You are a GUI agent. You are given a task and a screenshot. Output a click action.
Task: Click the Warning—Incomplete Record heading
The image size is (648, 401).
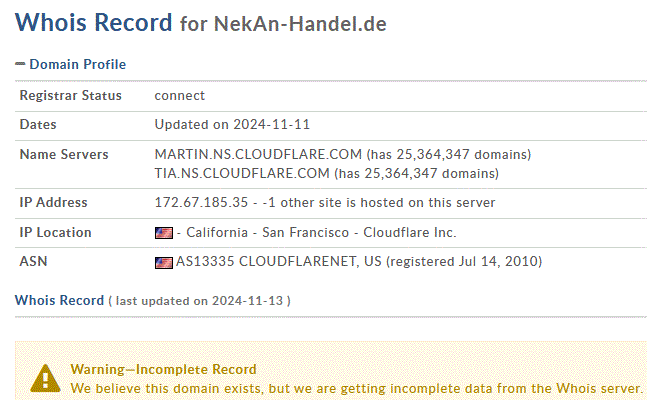coord(163,369)
